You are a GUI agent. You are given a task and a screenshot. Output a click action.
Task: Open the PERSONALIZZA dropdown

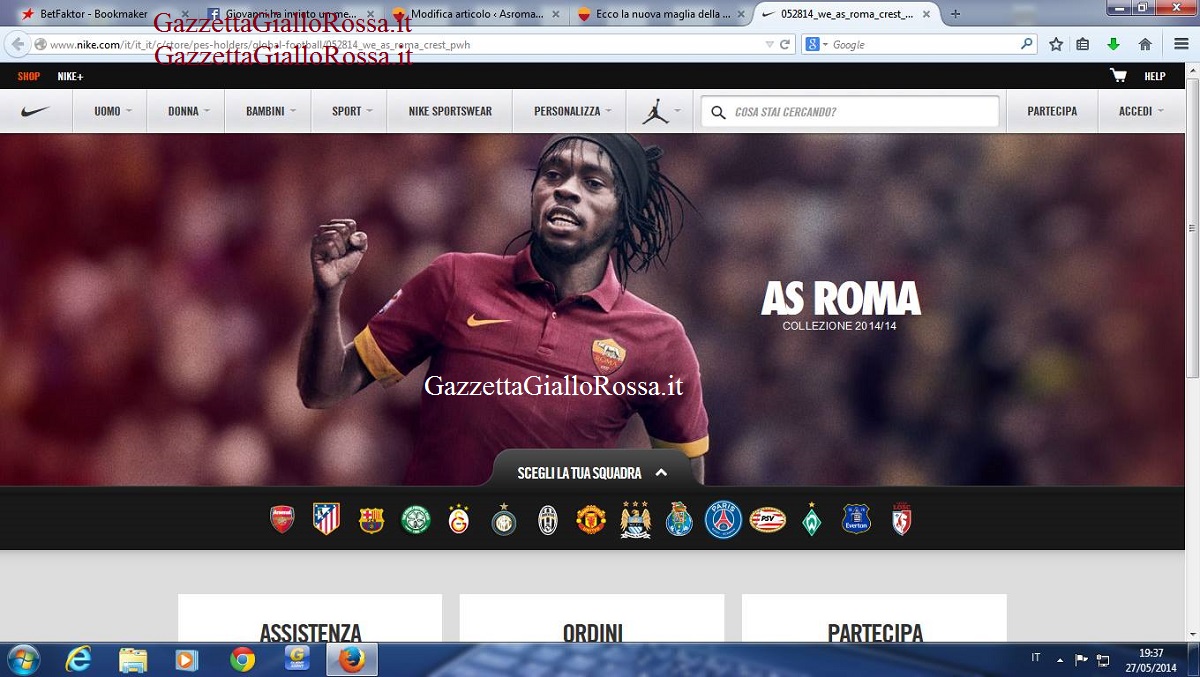[x=572, y=111]
